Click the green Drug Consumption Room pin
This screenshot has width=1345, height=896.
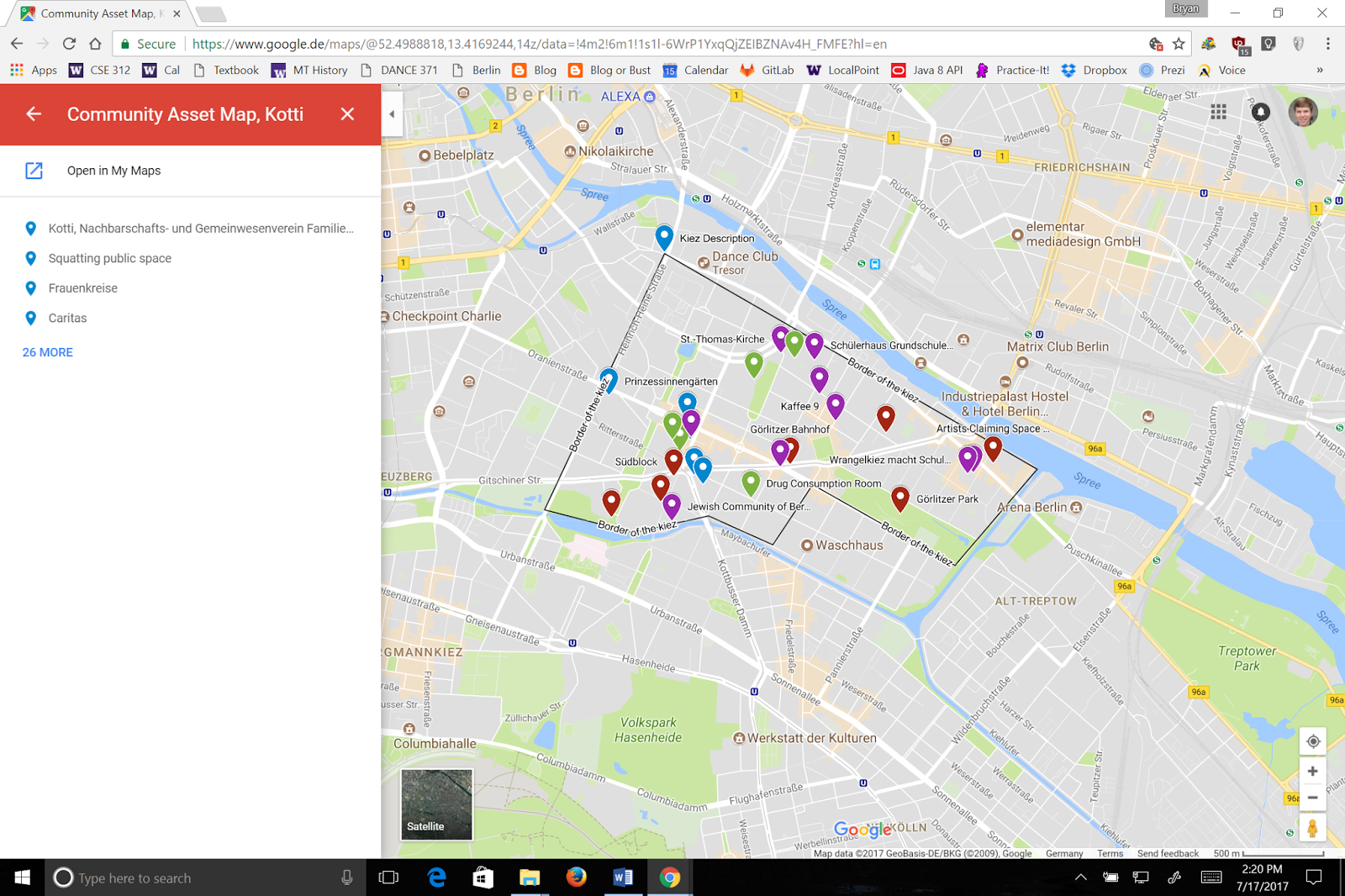coord(751,482)
